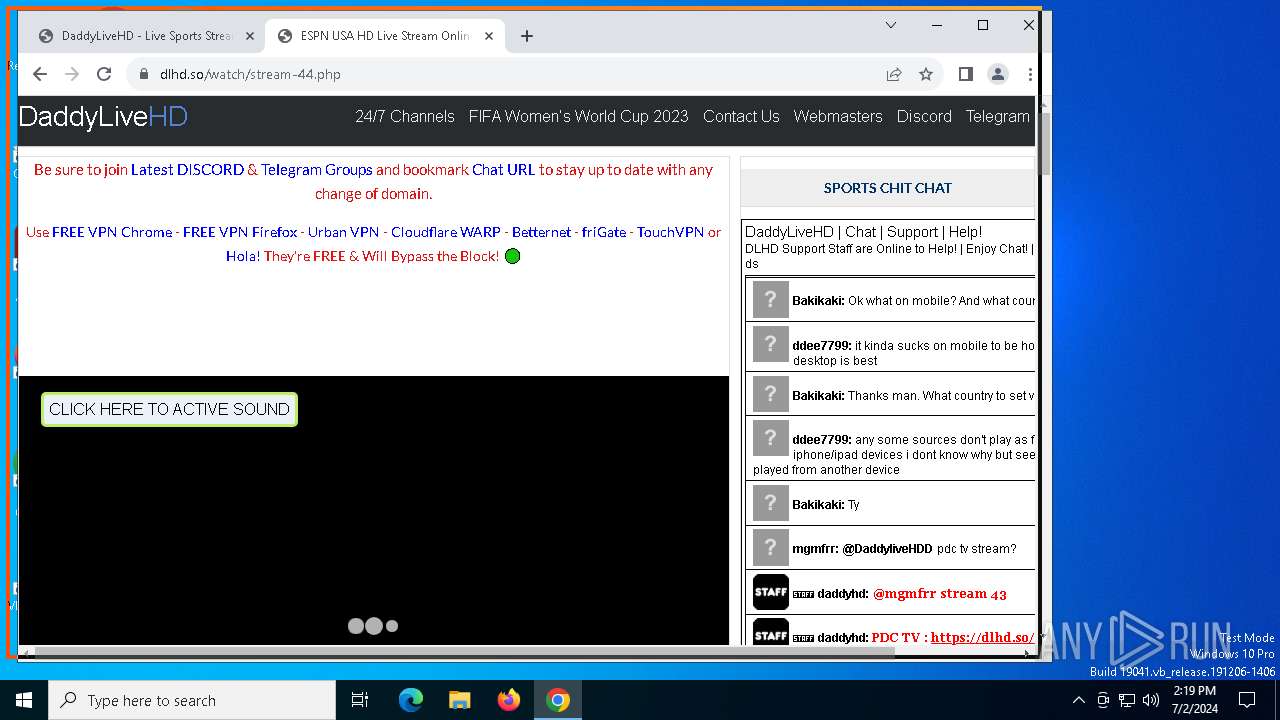The width and height of the screenshot is (1280, 720).
Task: Open the https://dlhd.so/ link in chat
Action: [x=982, y=637]
